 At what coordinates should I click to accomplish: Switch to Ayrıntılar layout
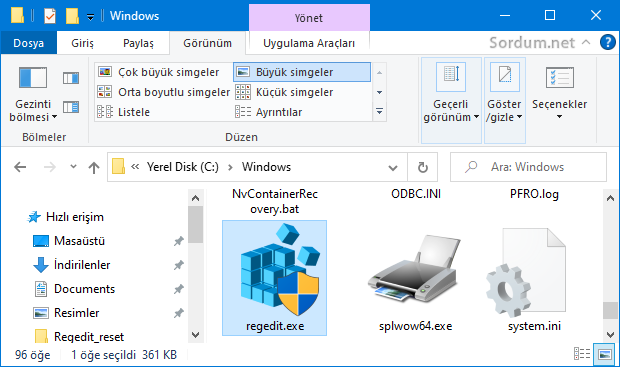(302, 112)
